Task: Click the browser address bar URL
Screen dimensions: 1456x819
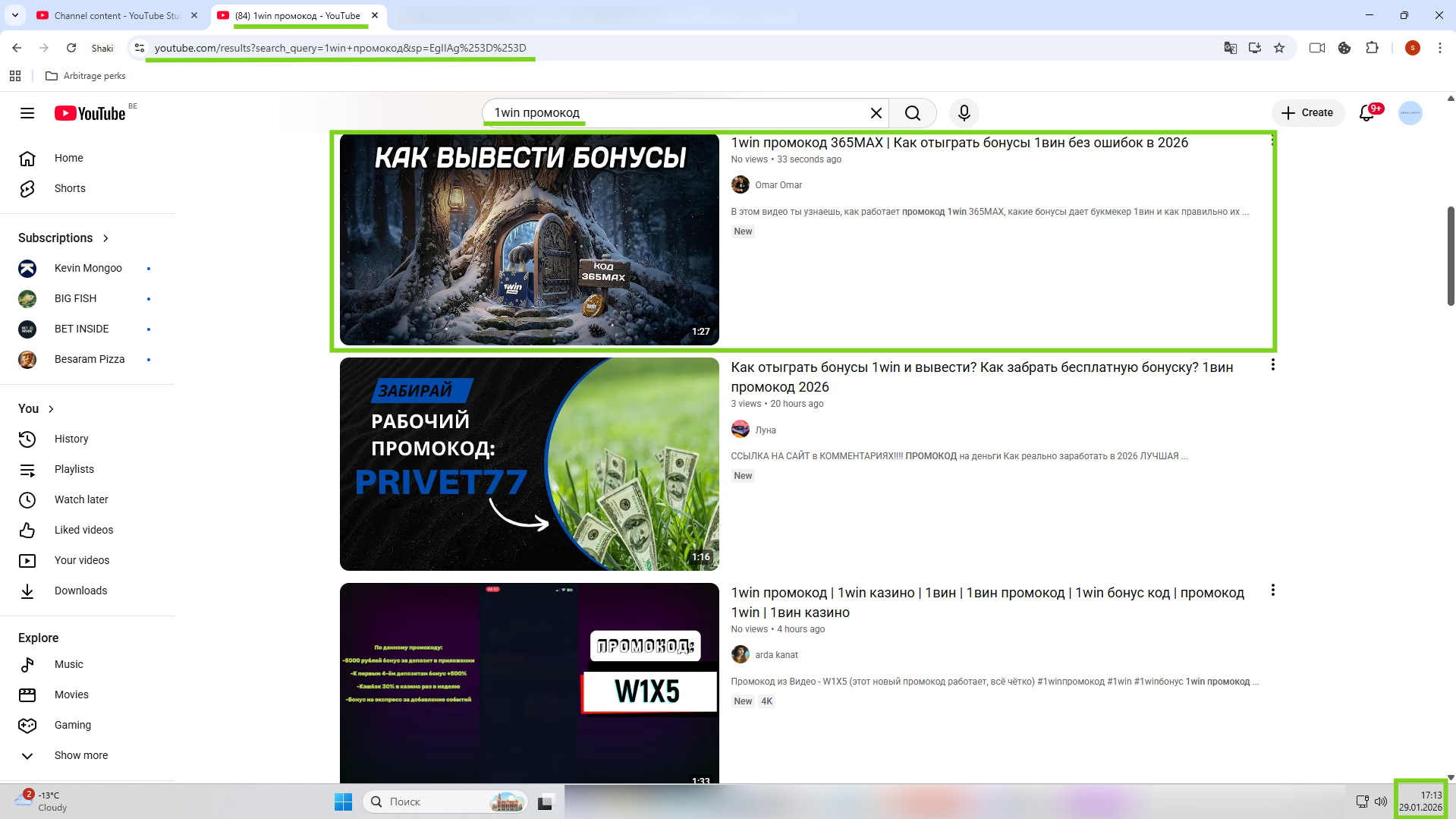Action: [340, 48]
